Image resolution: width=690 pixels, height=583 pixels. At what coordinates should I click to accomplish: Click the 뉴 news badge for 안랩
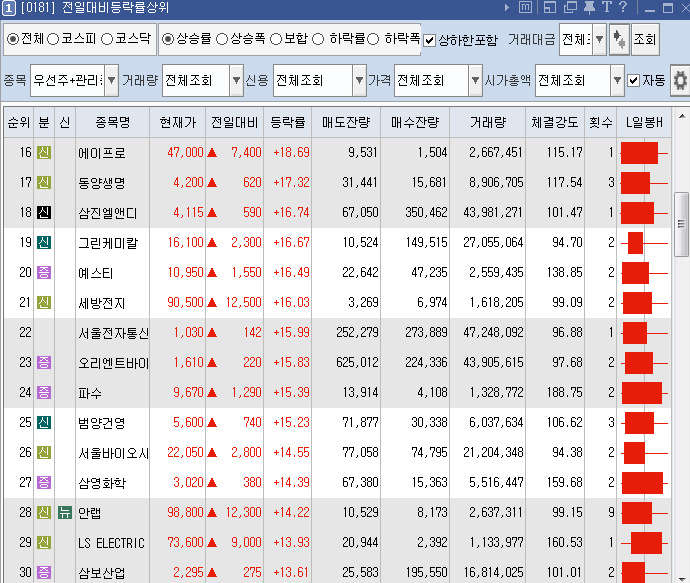tap(65, 513)
